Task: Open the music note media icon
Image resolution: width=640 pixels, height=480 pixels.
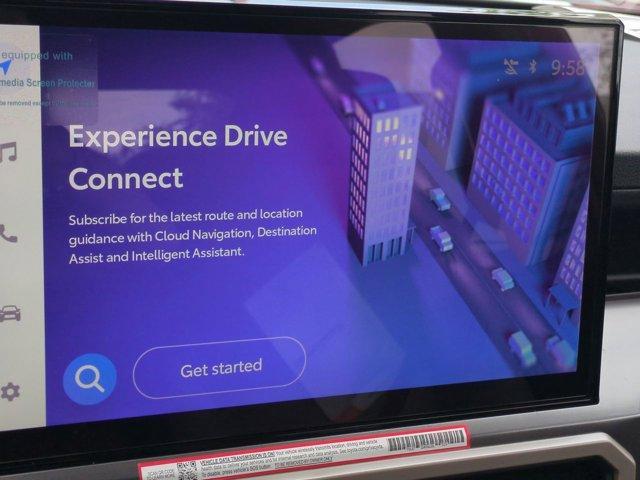Action: pyautogui.click(x=8, y=152)
